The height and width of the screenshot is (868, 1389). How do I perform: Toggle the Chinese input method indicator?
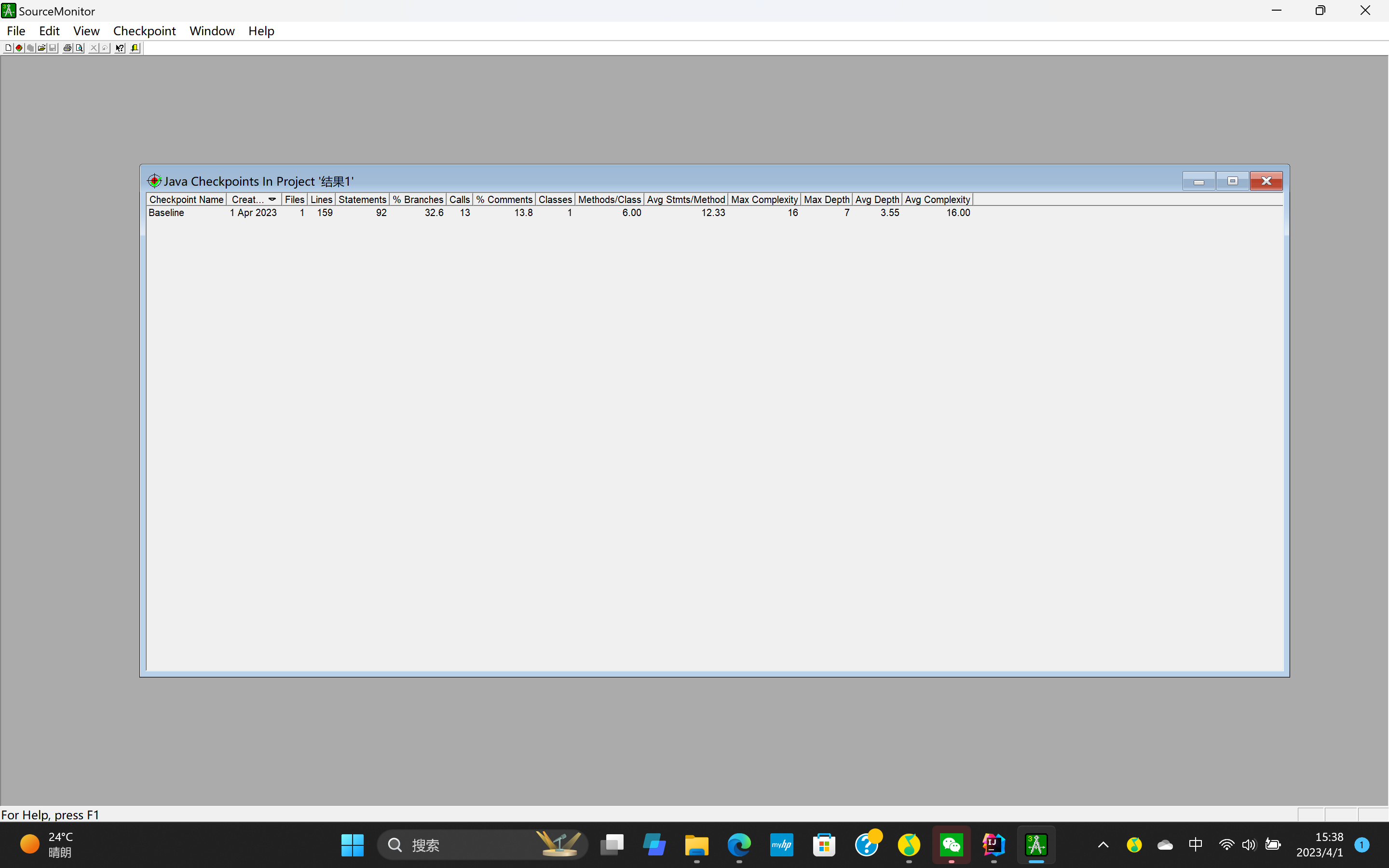pos(1195,844)
